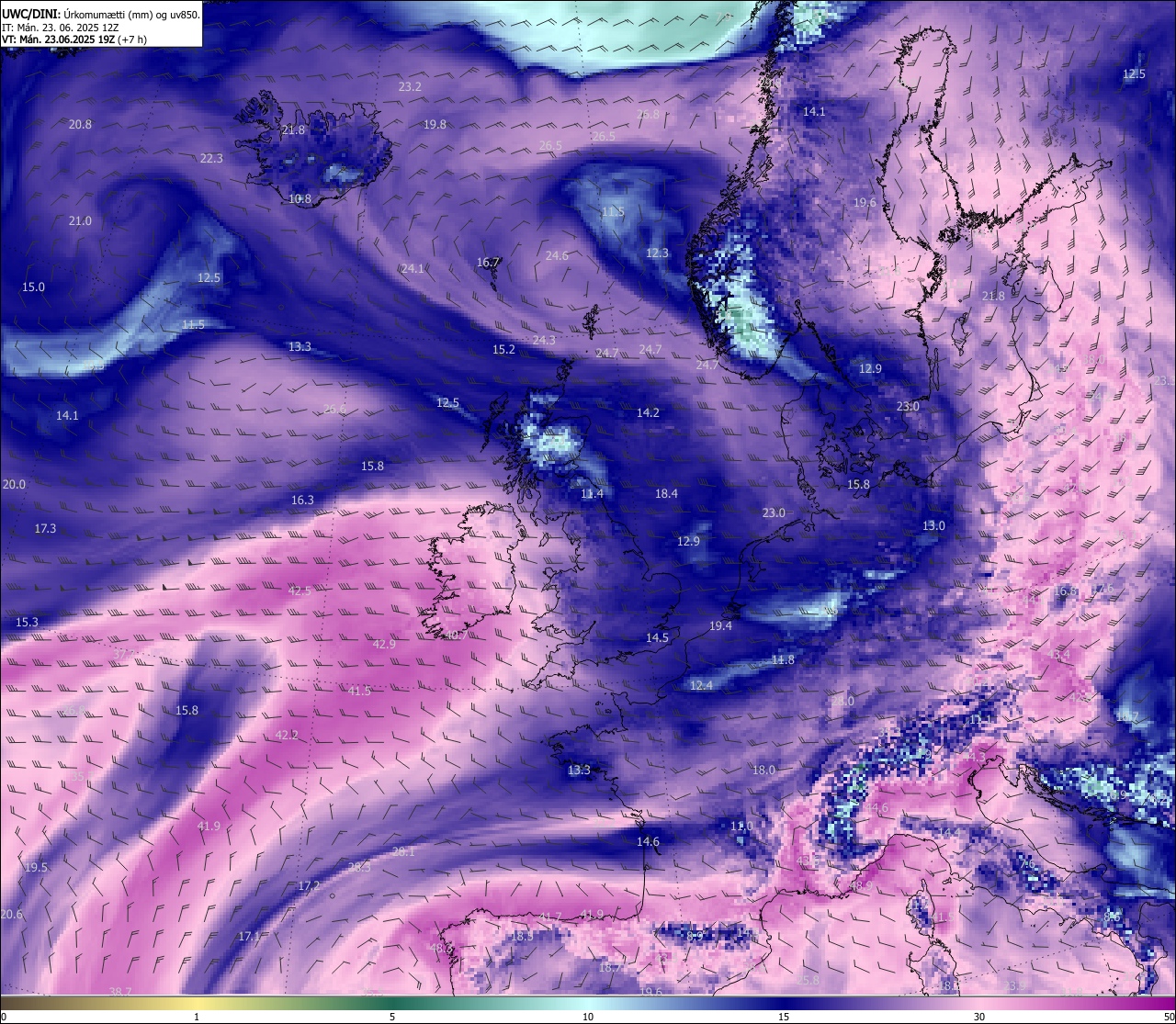Click the 17.1 value label

point(249,937)
